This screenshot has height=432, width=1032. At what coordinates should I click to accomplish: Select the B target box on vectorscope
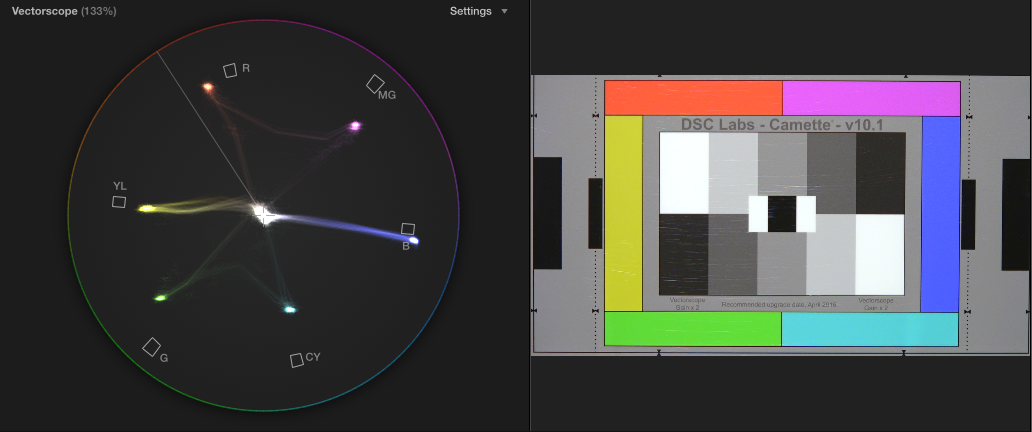click(x=408, y=229)
